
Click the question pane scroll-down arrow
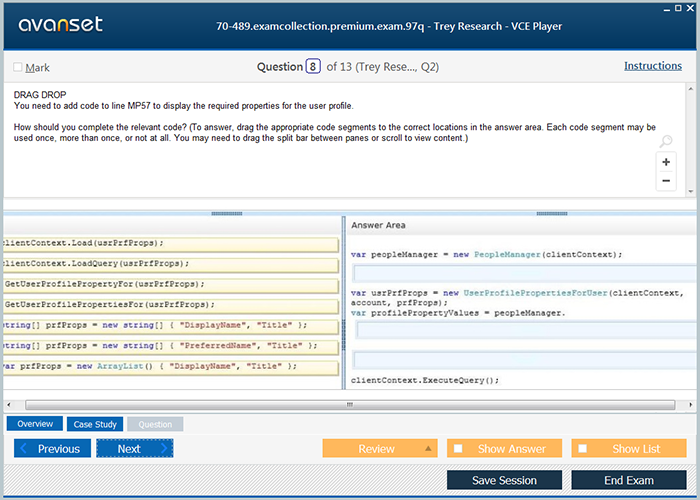coord(691,192)
